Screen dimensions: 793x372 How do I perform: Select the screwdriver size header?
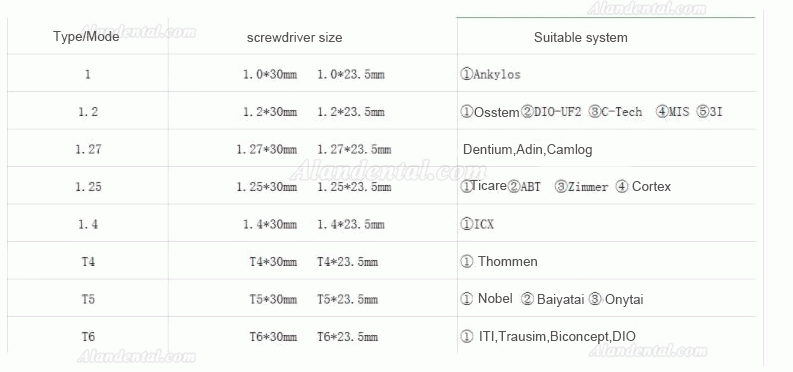(294, 37)
